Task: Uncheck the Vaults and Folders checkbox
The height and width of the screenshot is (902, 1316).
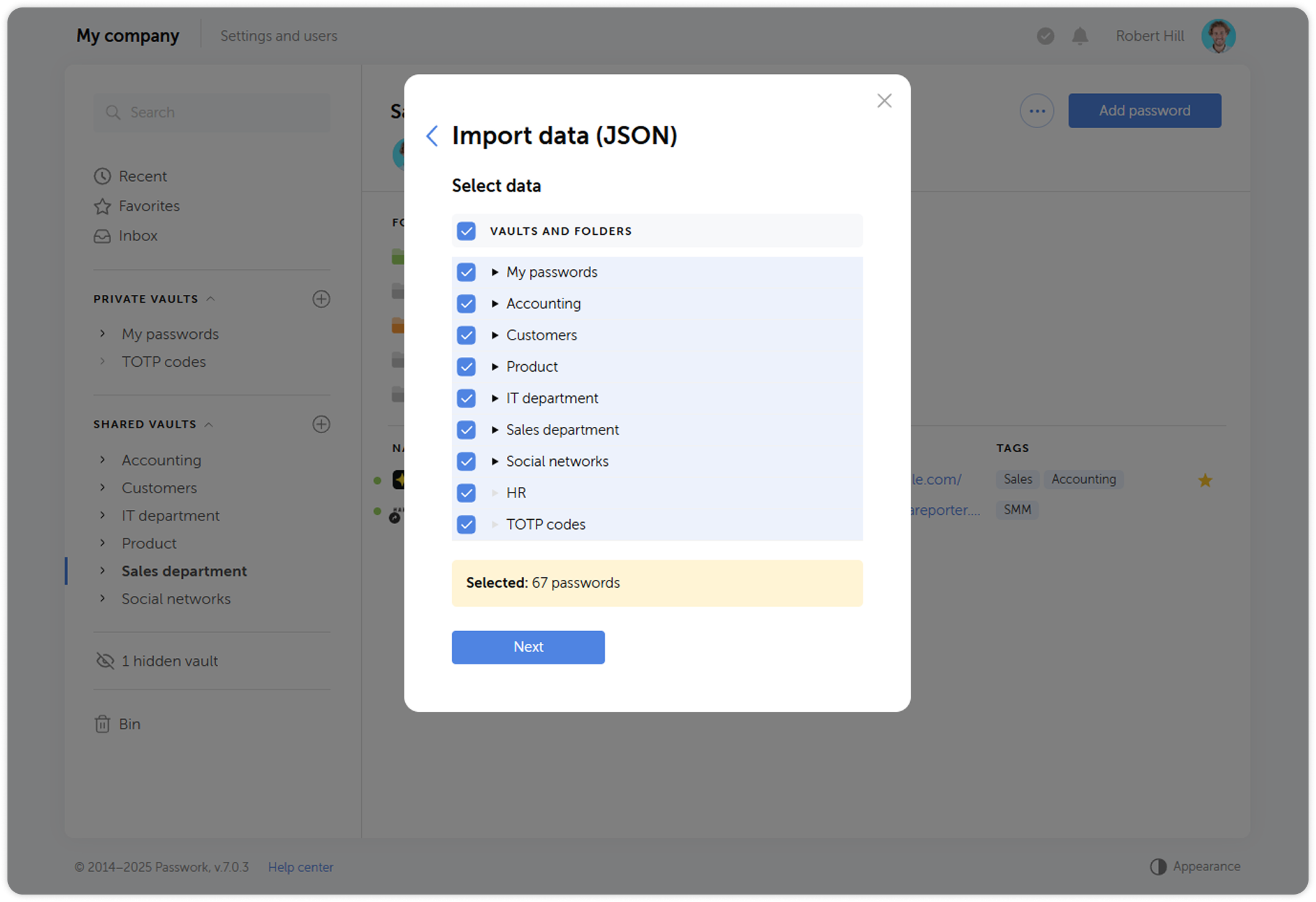Action: (x=466, y=230)
